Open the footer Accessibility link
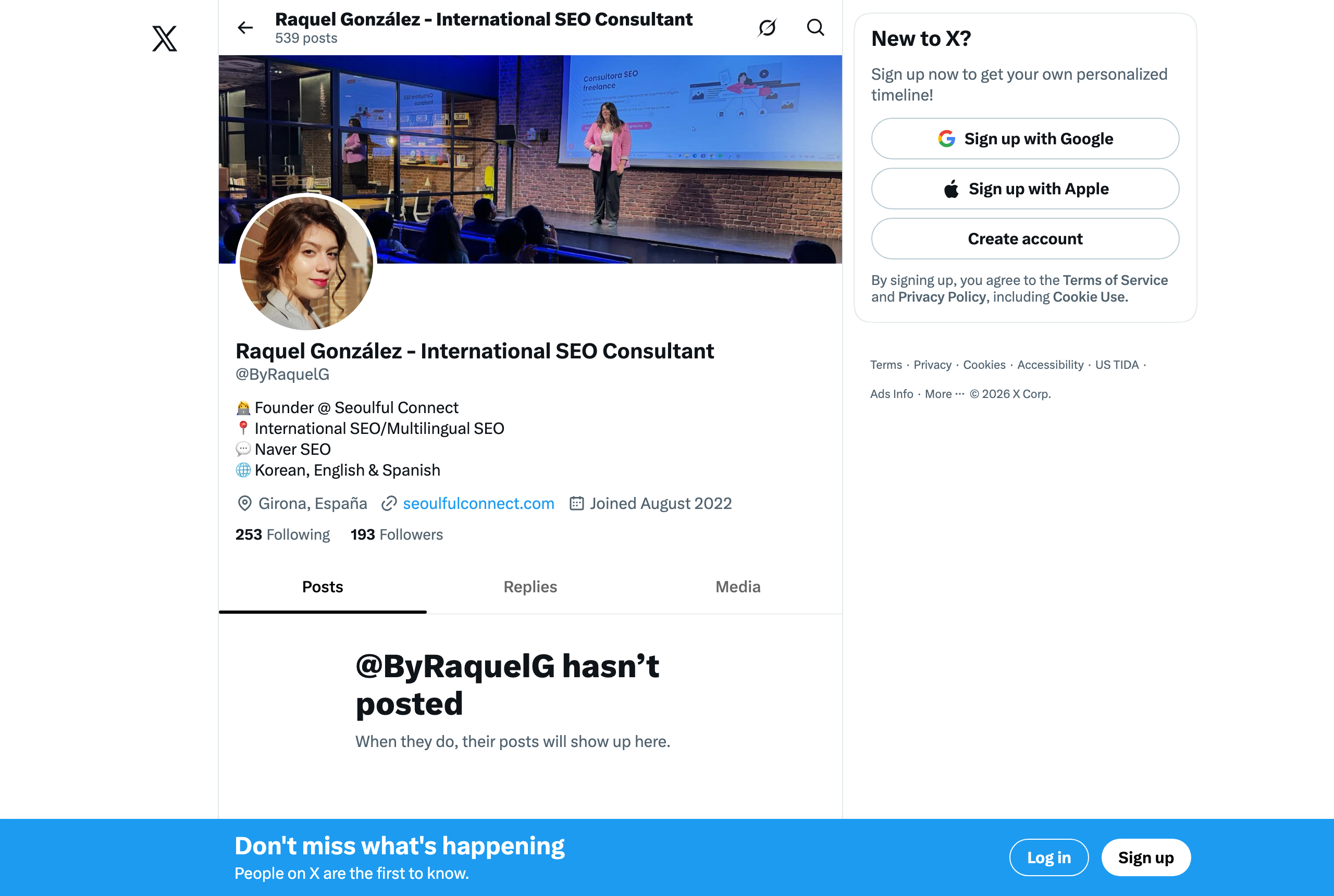Image resolution: width=1334 pixels, height=896 pixels. [1050, 365]
